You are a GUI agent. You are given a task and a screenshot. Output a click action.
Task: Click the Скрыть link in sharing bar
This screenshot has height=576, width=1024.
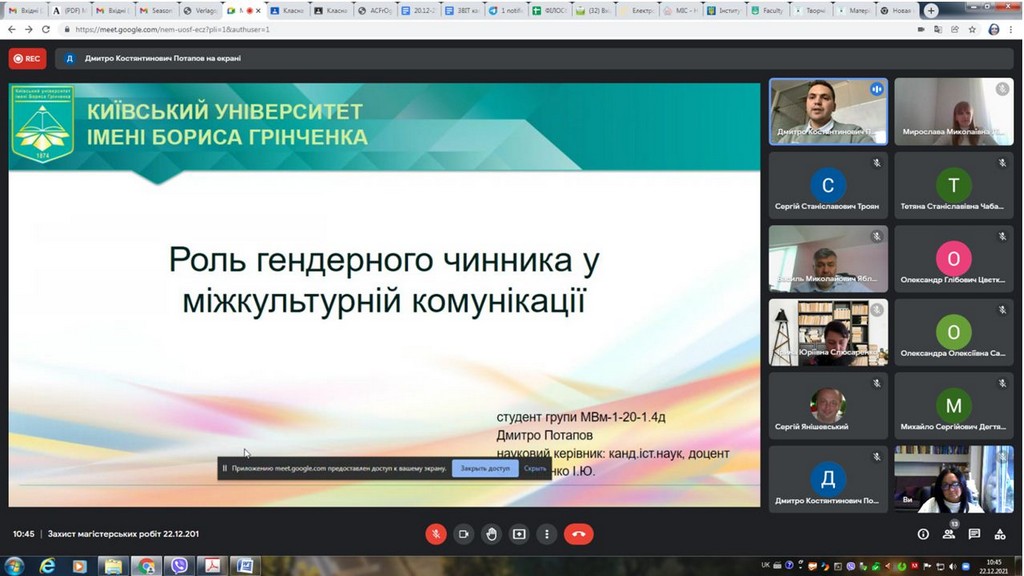535,468
